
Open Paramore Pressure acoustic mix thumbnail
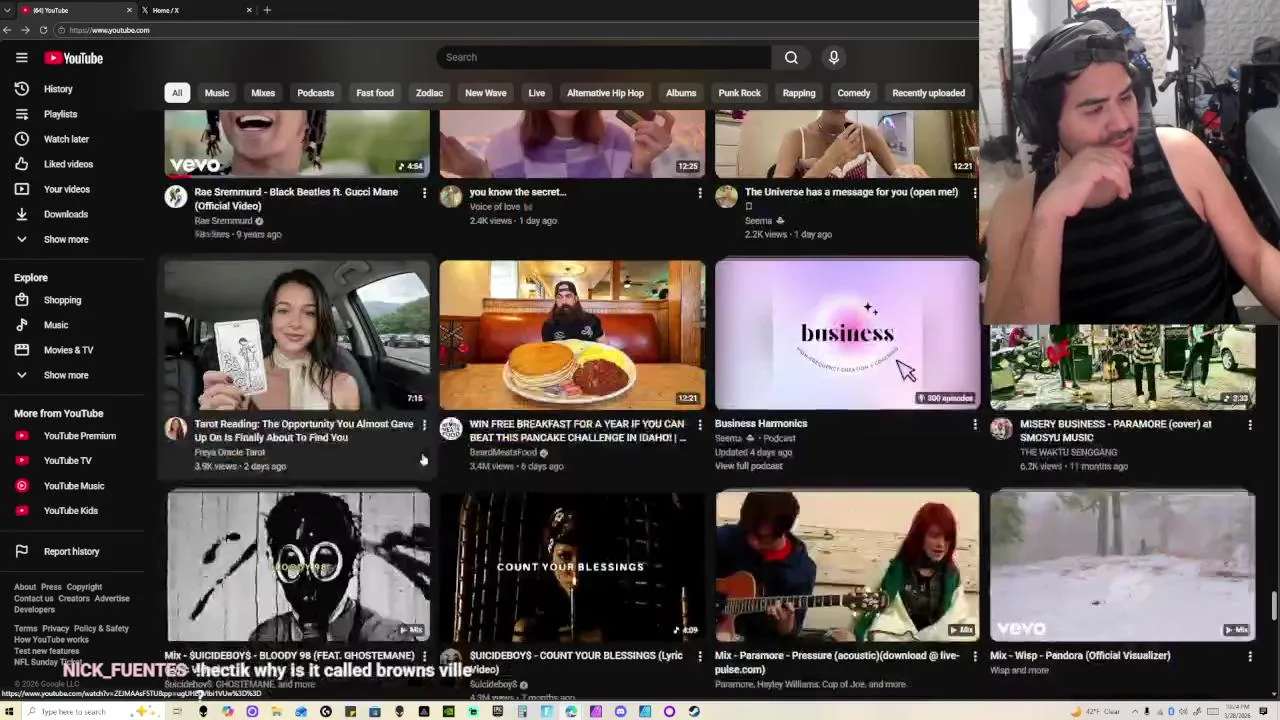[x=847, y=566]
